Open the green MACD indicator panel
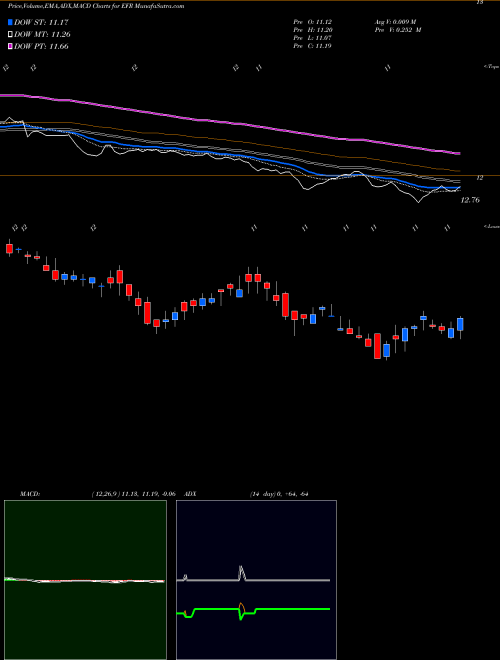 click(x=85, y=580)
